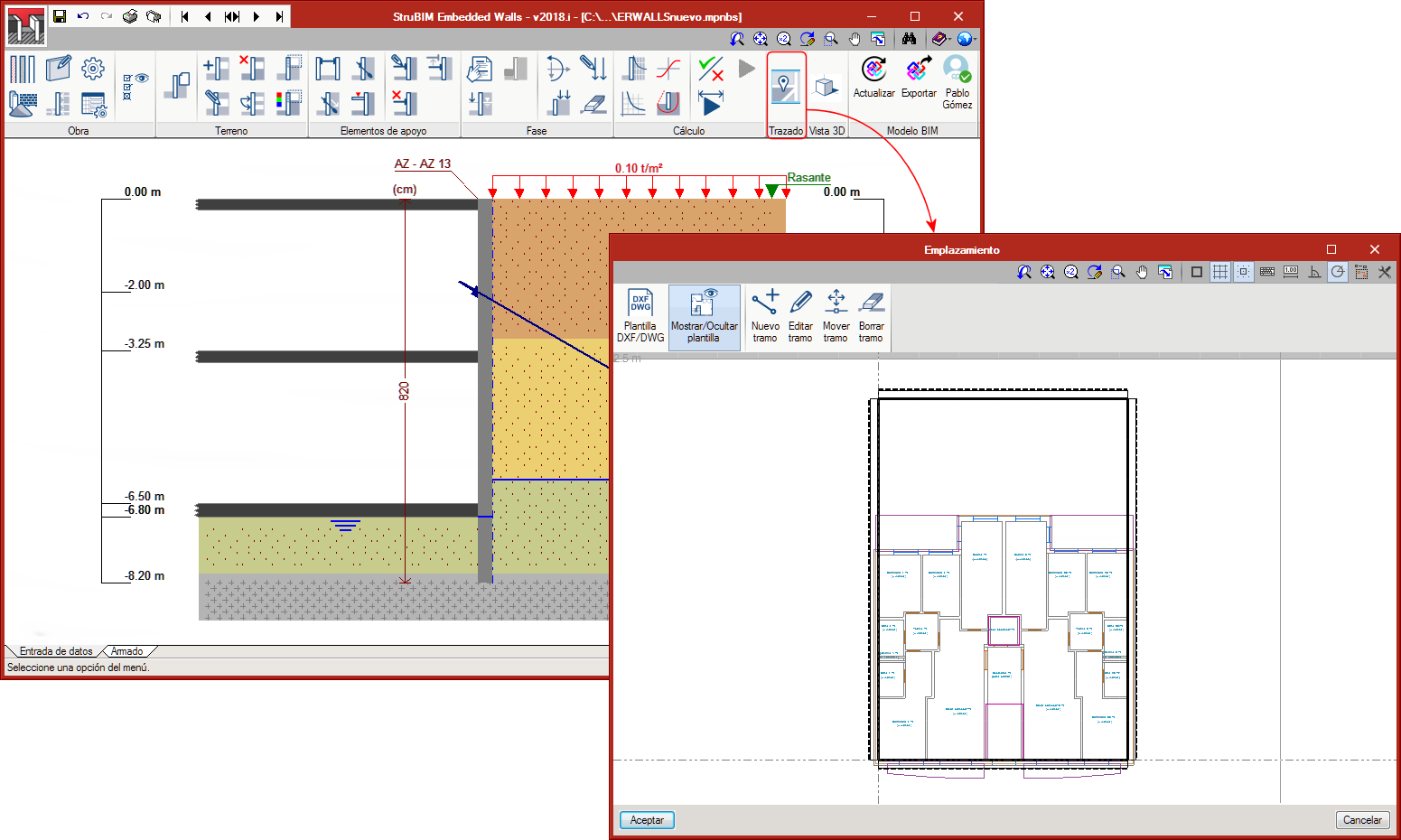Open the globe language dropdown
This screenshot has width=1401, height=840.
(x=966, y=39)
